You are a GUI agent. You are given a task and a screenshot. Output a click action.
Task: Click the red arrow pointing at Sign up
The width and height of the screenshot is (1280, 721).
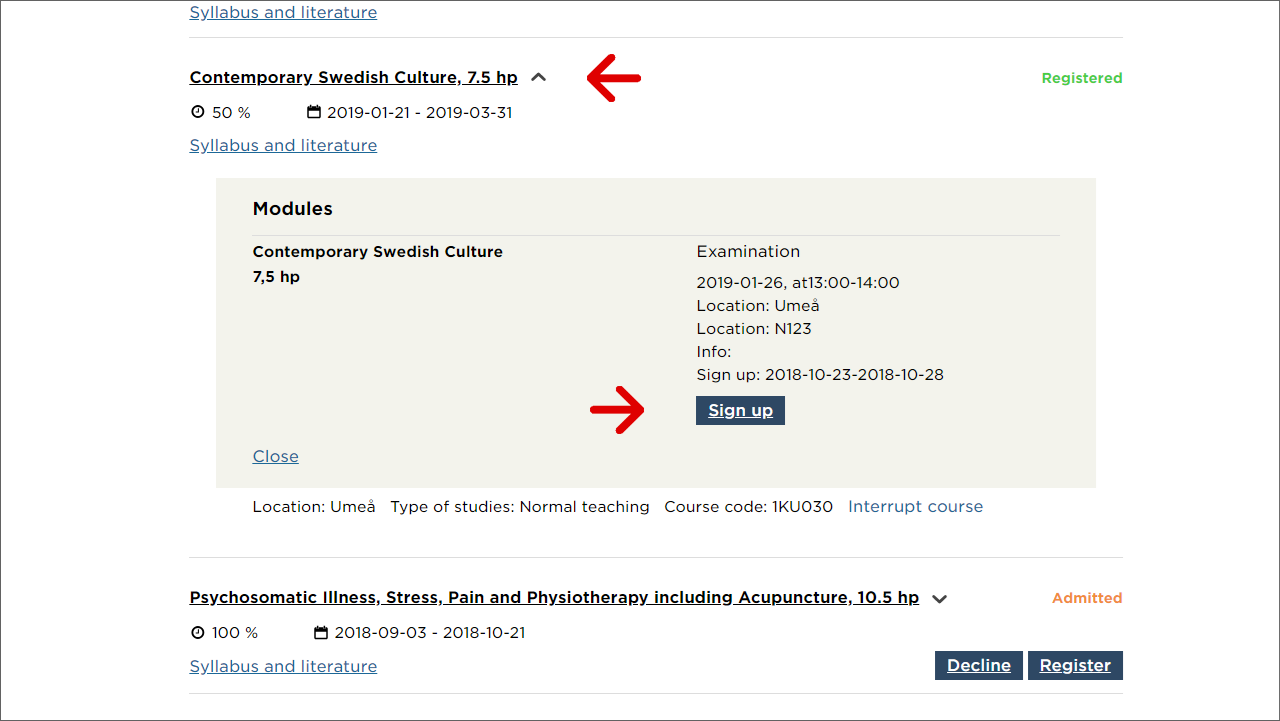[x=617, y=410]
